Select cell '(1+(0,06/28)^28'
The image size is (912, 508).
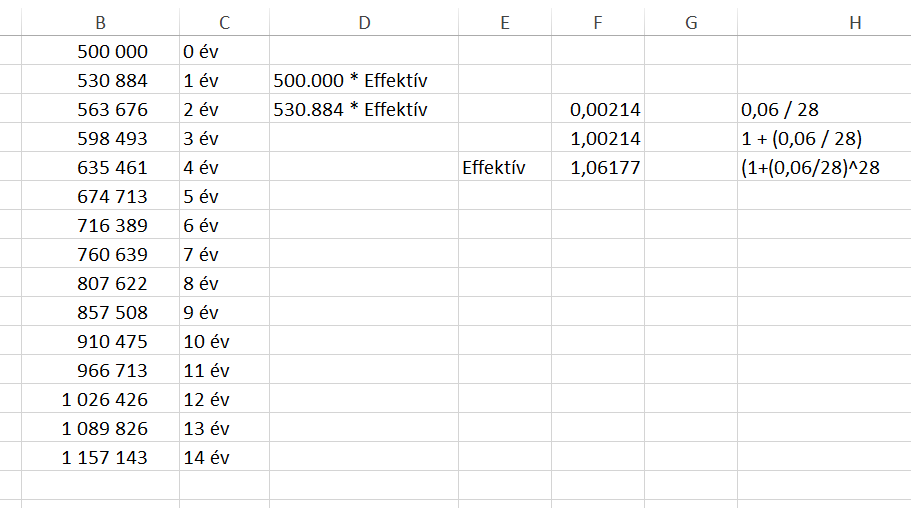coord(810,168)
